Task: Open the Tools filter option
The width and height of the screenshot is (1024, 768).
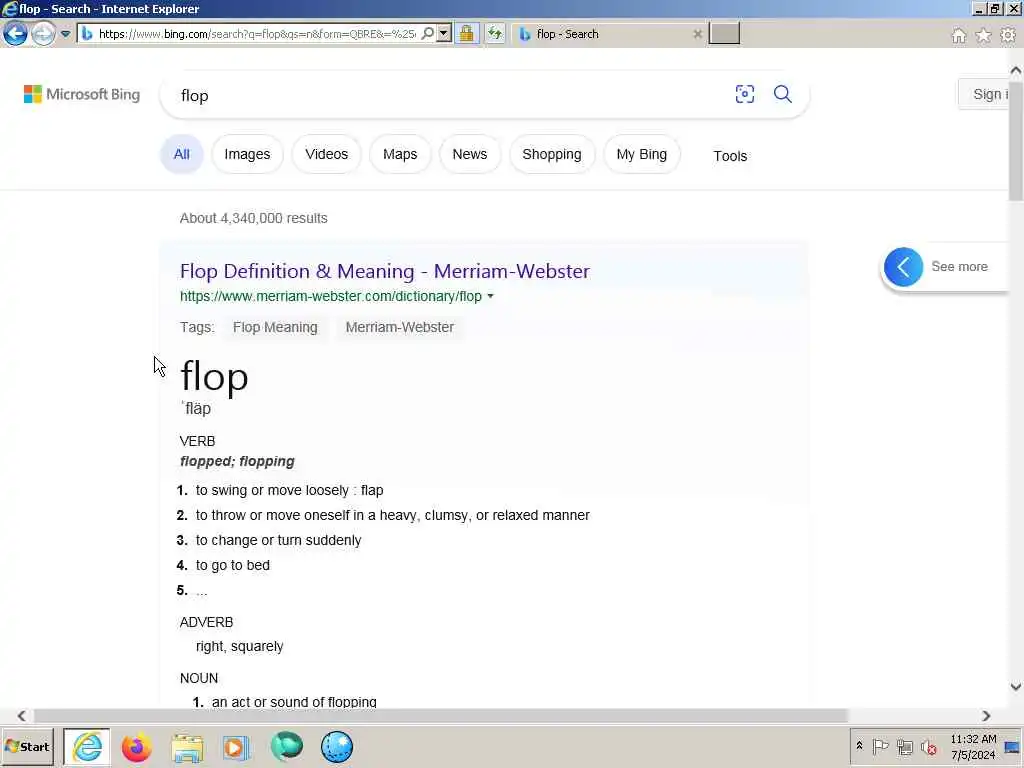Action: coord(730,156)
